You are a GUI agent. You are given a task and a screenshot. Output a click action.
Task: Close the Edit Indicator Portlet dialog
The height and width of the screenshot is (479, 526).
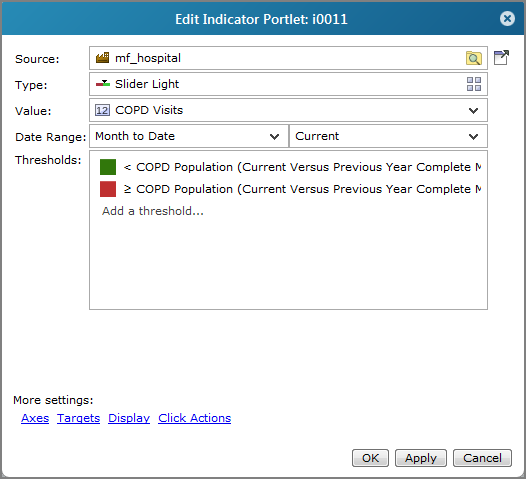(507, 18)
